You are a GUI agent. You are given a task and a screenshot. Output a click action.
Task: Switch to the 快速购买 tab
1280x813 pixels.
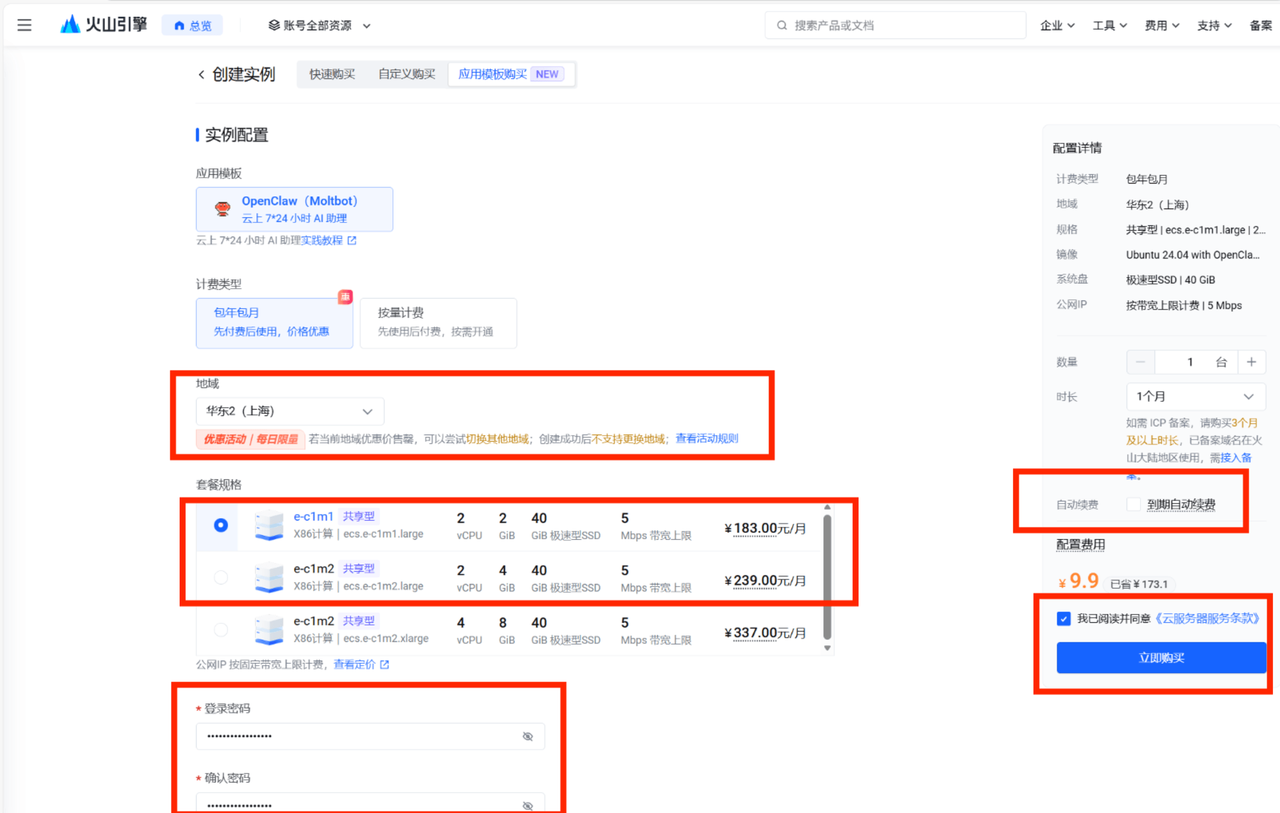pyautogui.click(x=332, y=74)
